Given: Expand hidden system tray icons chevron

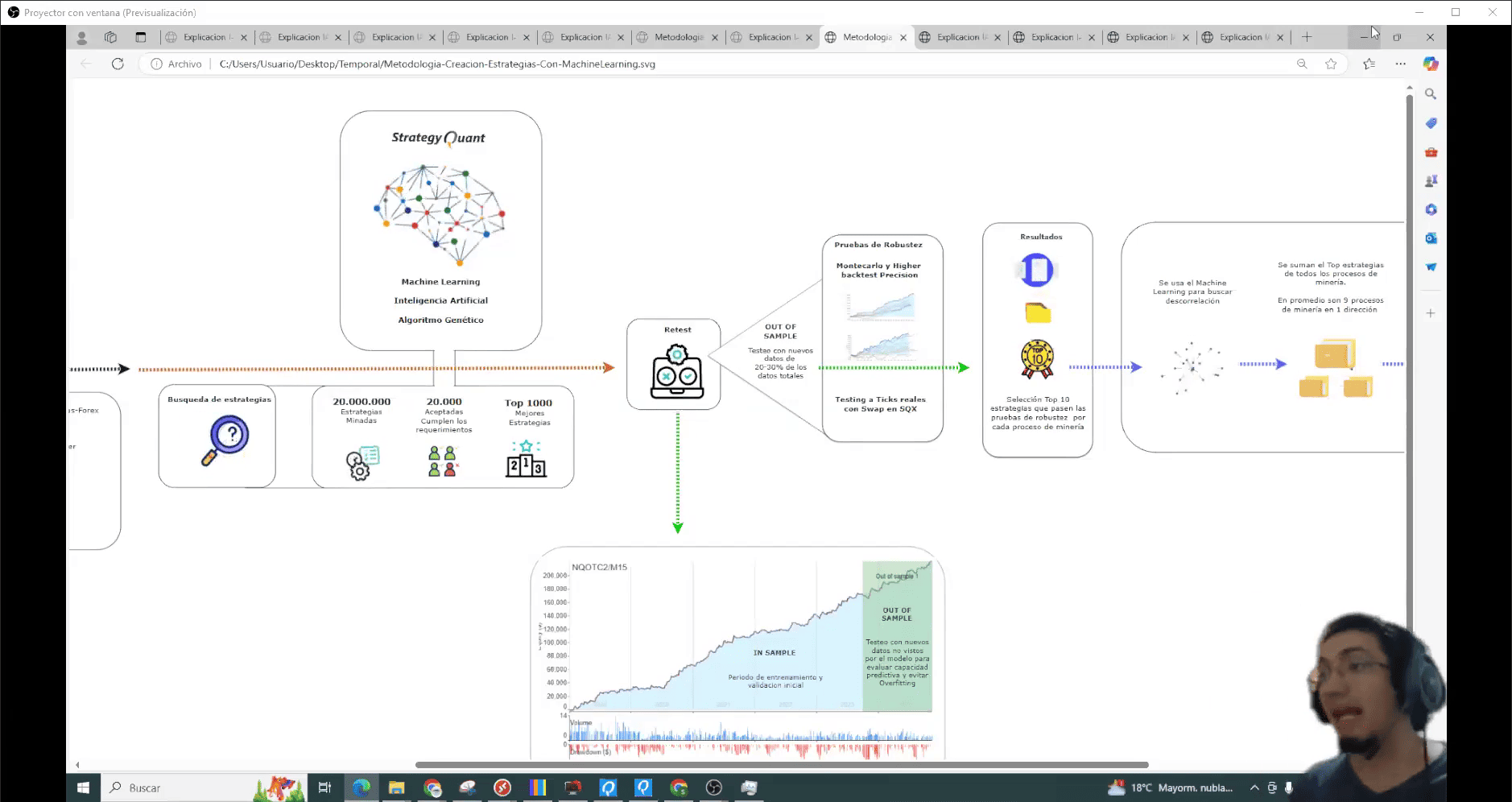Looking at the screenshot, I should (x=1254, y=788).
